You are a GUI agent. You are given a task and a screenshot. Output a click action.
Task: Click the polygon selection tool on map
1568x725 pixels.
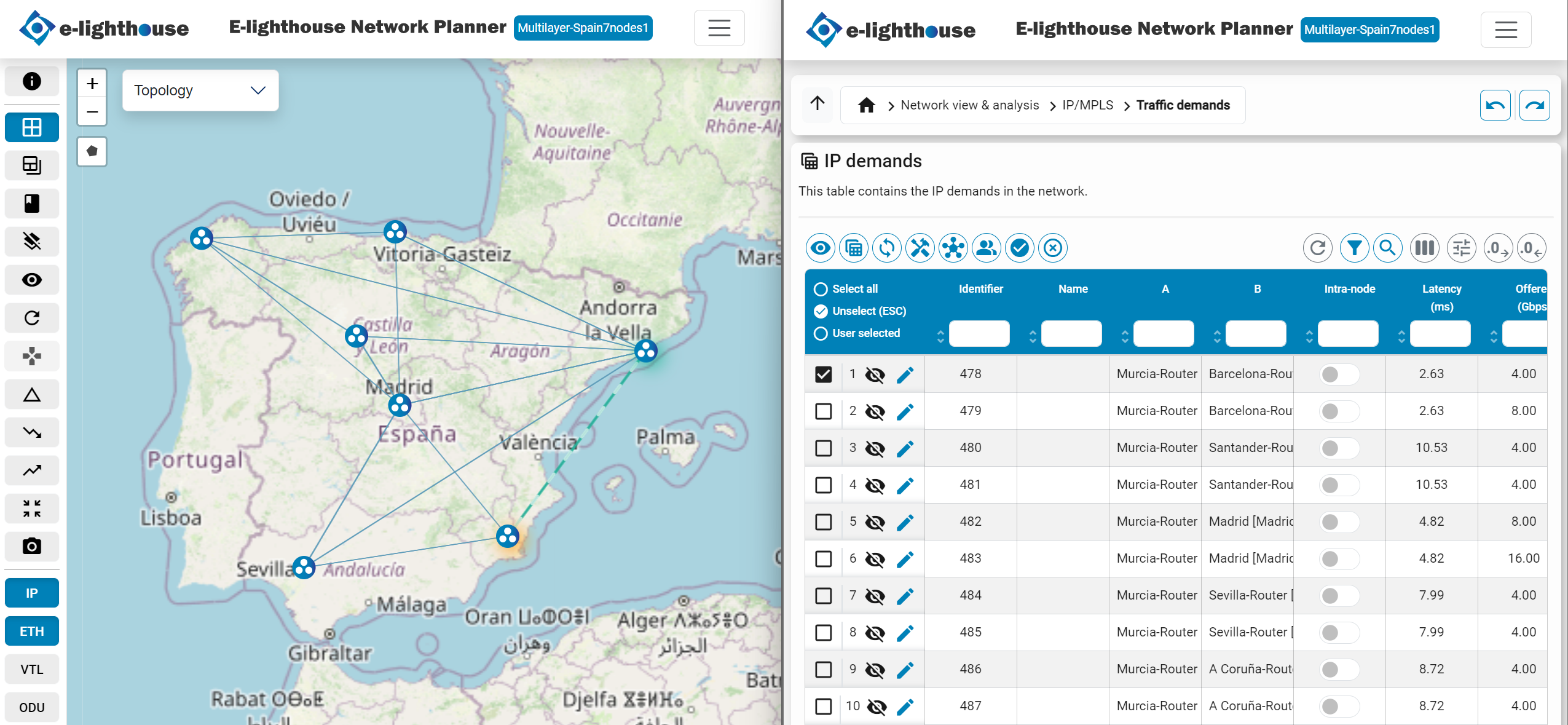point(92,151)
